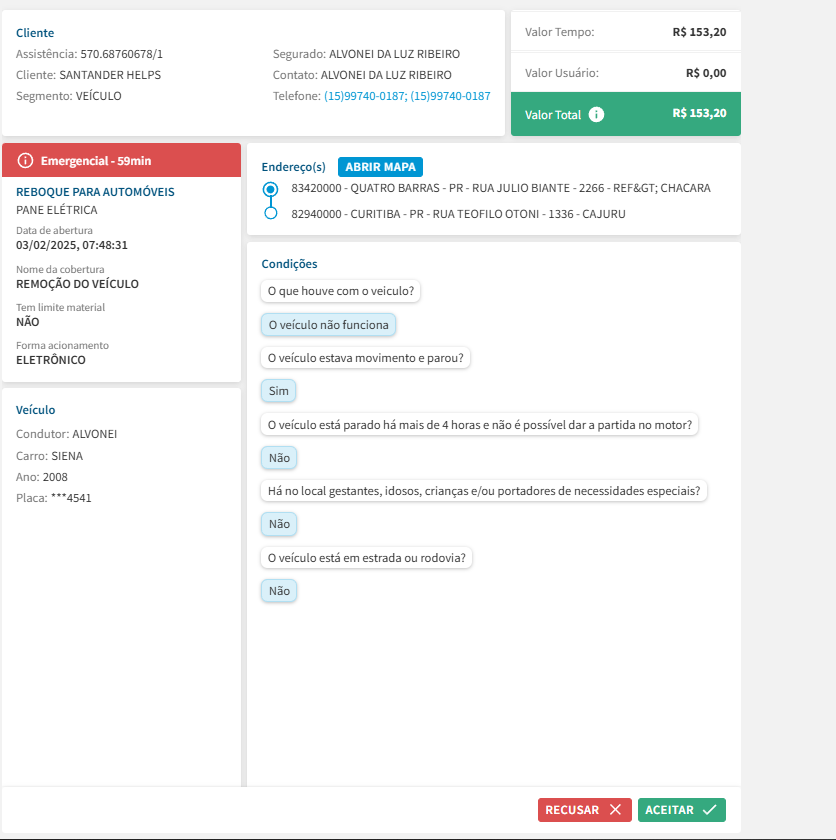Select the origin marker for Quatro Barras address
This screenshot has width=836, height=840.
click(270, 189)
